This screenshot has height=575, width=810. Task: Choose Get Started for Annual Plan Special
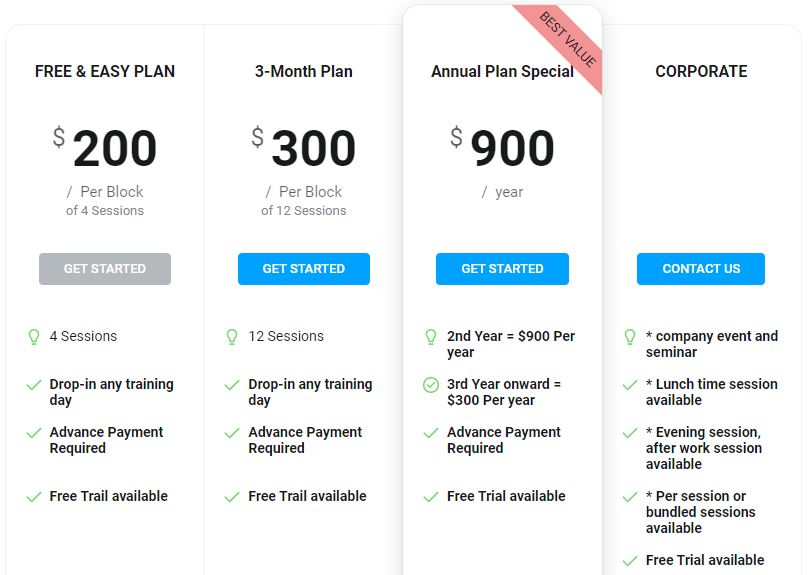(x=502, y=269)
